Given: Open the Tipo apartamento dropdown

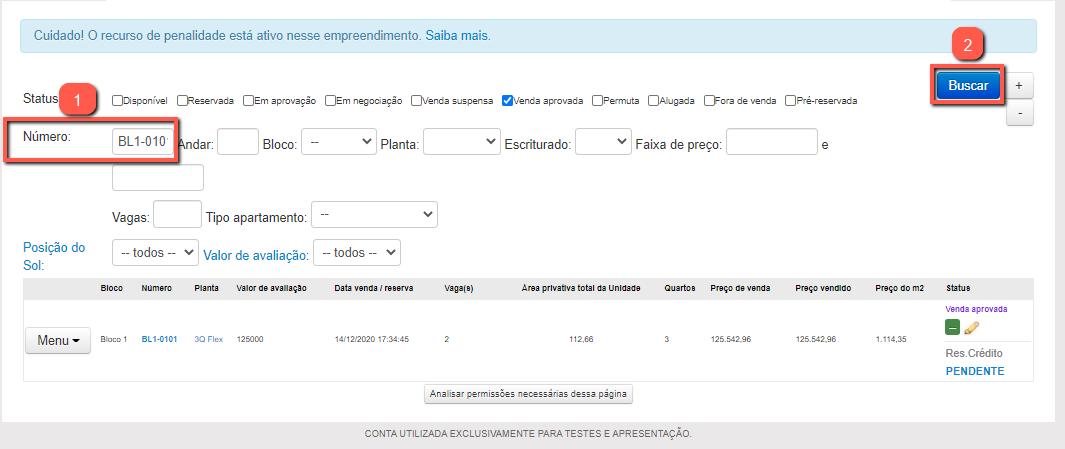Looking at the screenshot, I should pyautogui.click(x=374, y=214).
